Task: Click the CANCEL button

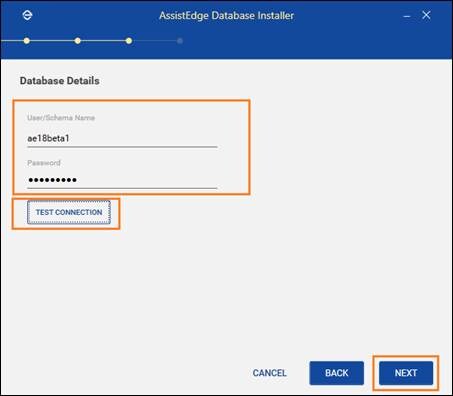Action: coord(269,373)
